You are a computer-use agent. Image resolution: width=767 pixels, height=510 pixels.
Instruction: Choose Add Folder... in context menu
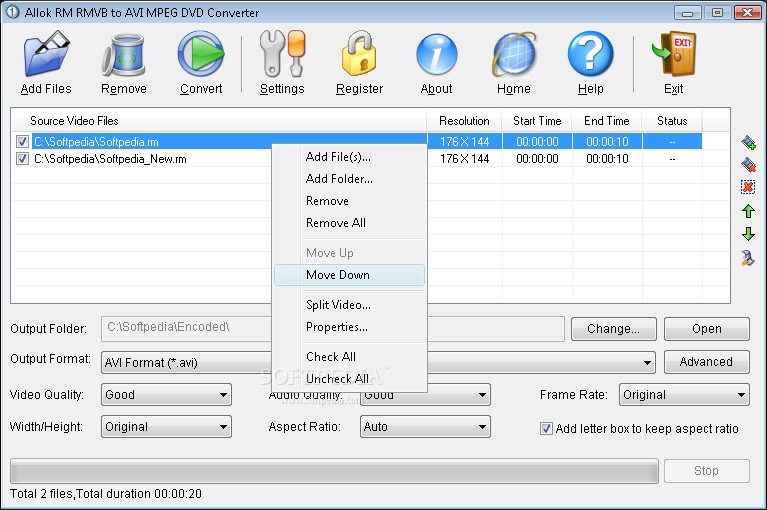click(x=349, y=179)
